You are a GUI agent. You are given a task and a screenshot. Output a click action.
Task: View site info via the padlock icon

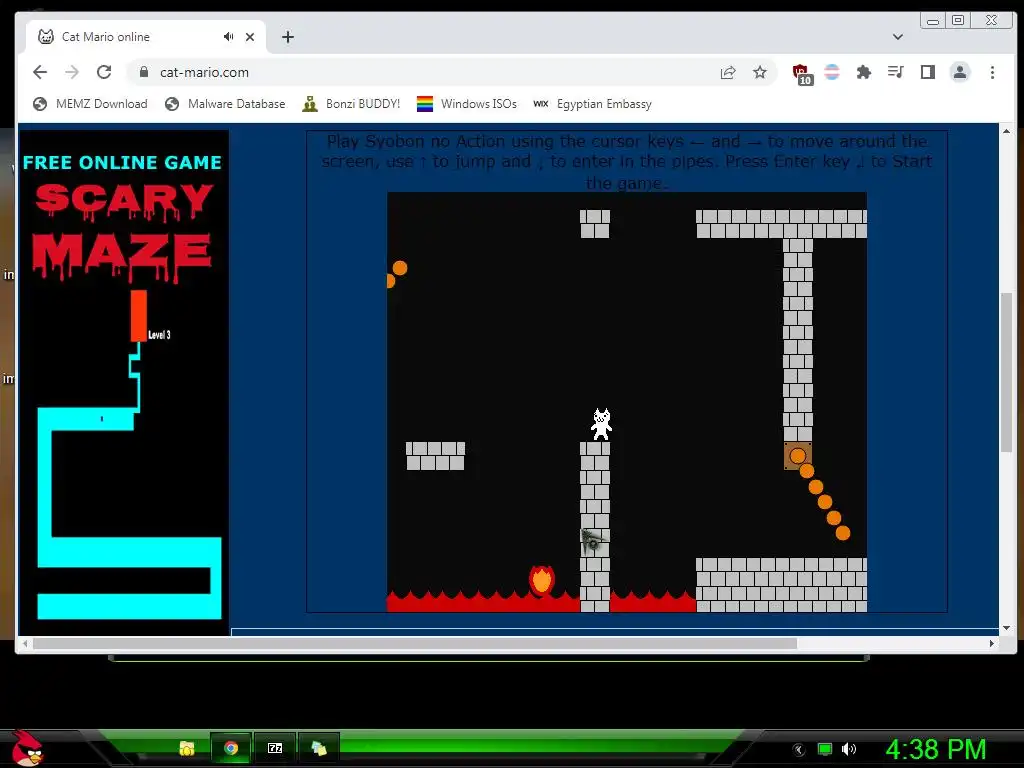(x=144, y=72)
